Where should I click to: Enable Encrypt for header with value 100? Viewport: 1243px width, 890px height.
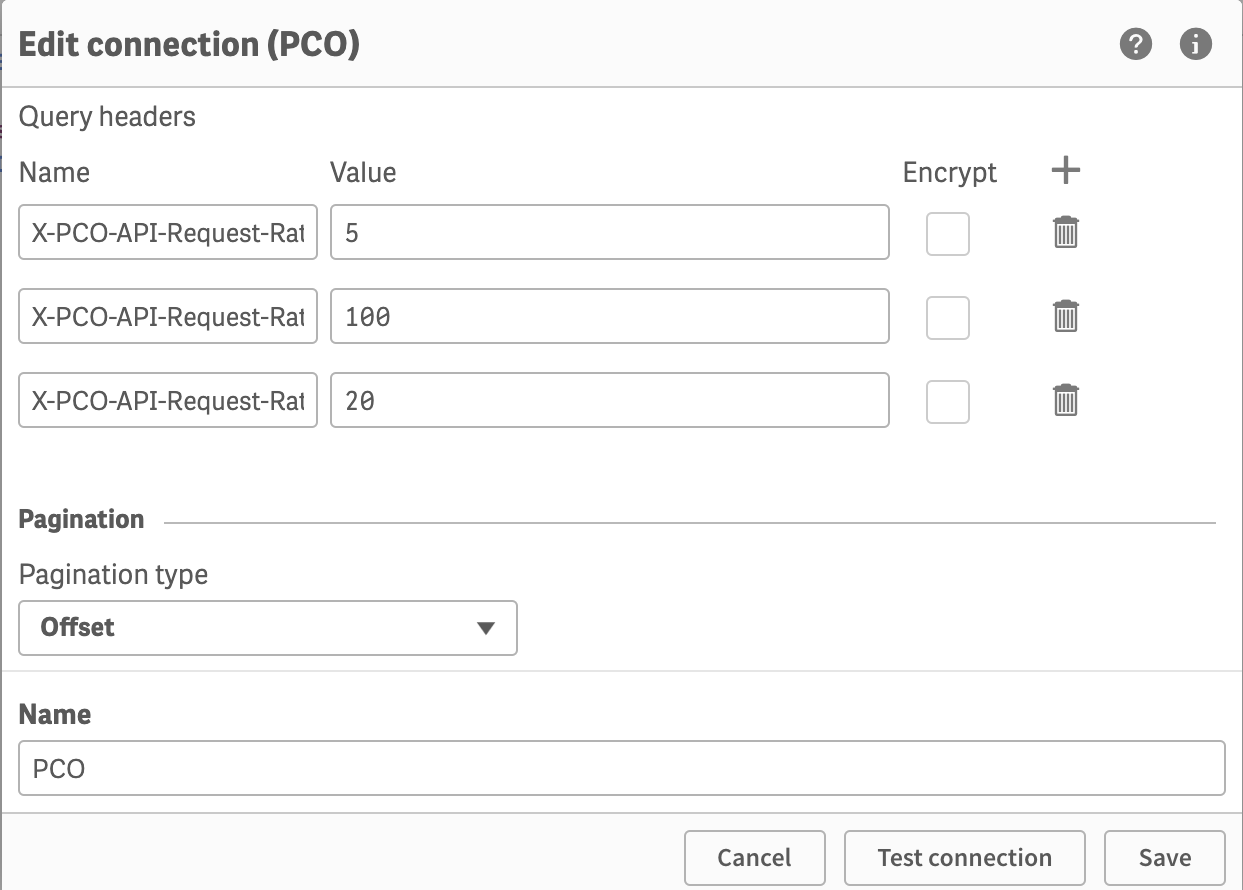coord(948,318)
